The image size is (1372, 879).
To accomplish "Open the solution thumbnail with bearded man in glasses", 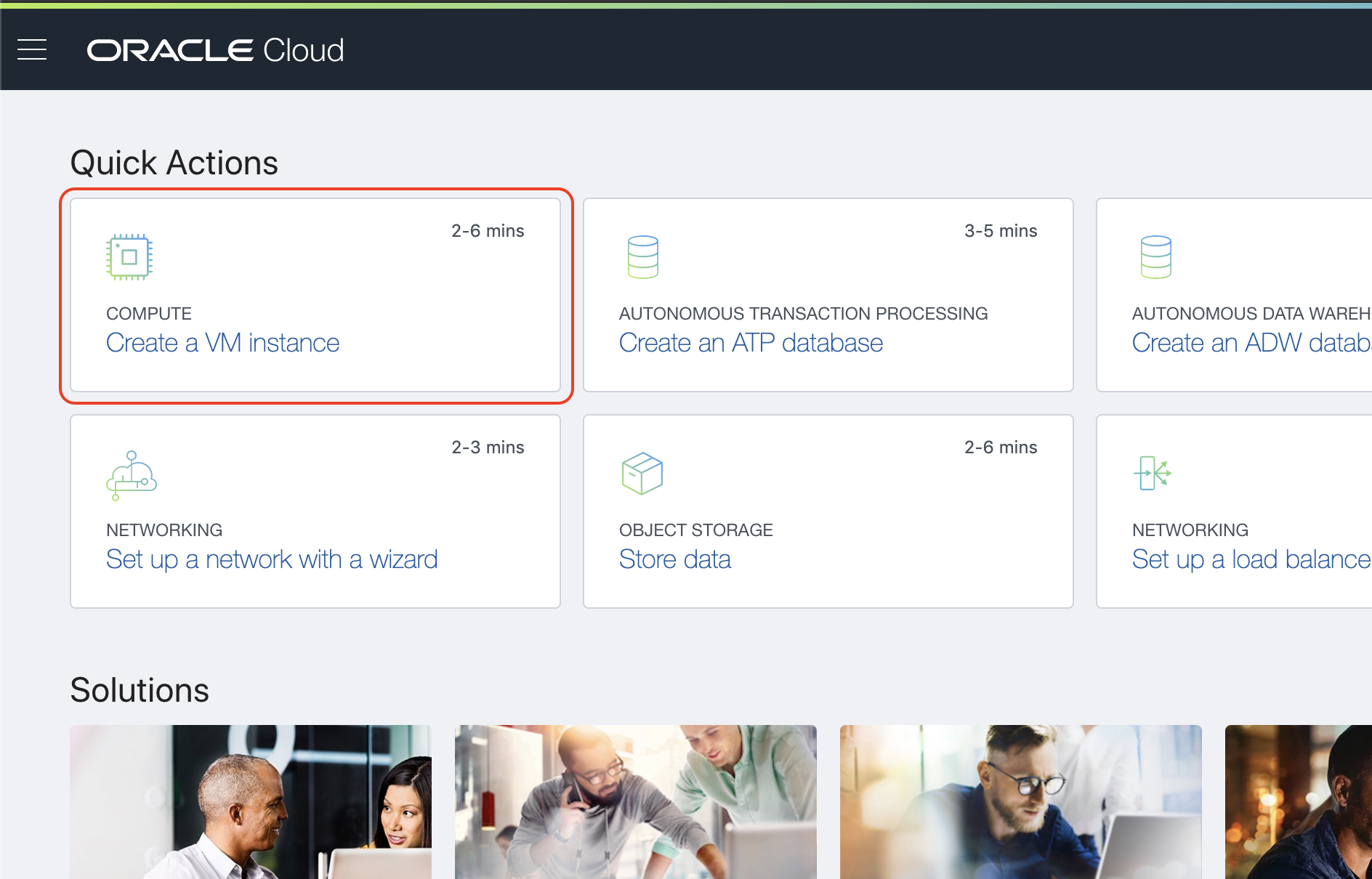I will 1021,802.
